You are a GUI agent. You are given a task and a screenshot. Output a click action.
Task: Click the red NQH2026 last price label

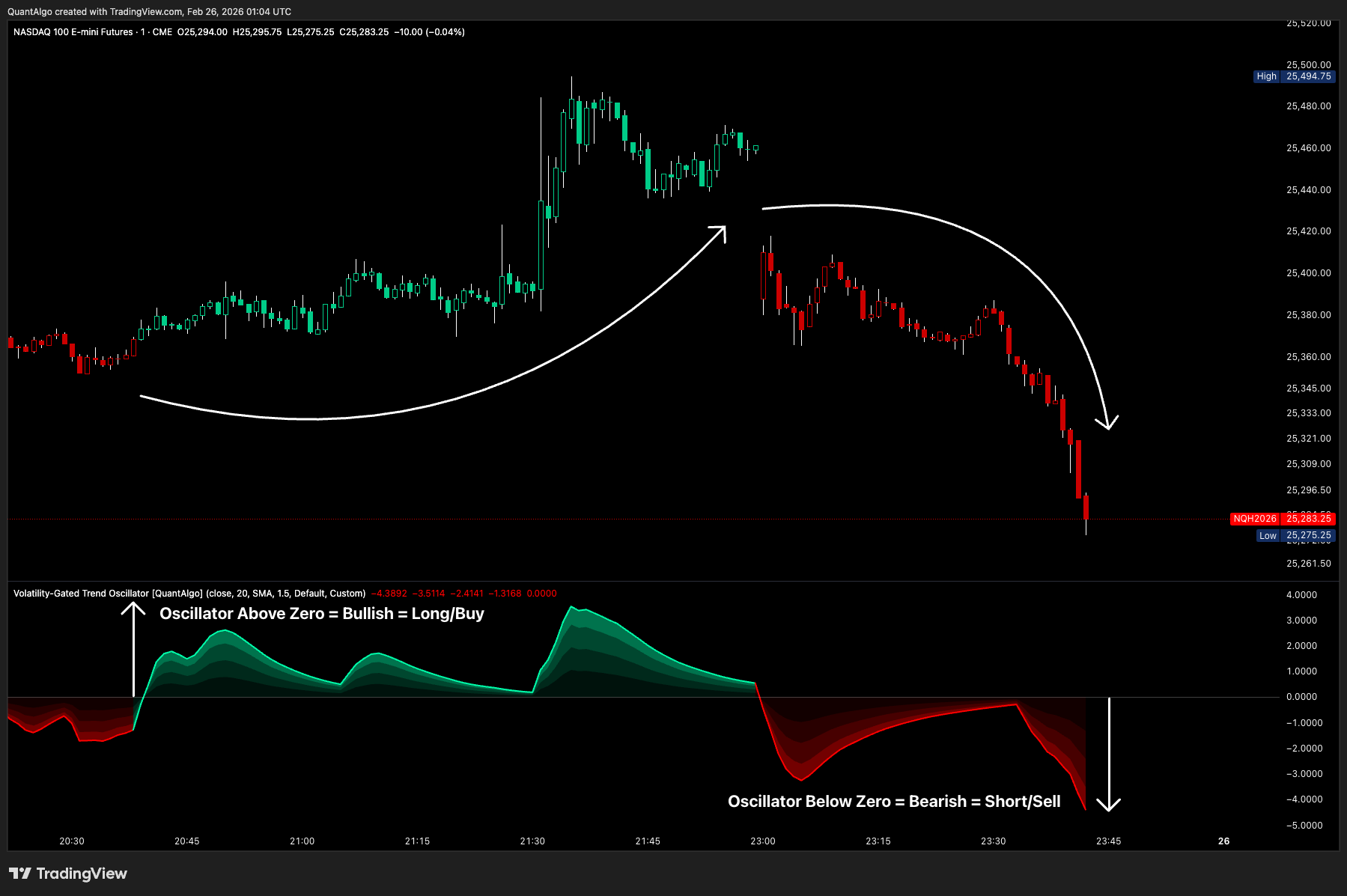tap(1283, 519)
